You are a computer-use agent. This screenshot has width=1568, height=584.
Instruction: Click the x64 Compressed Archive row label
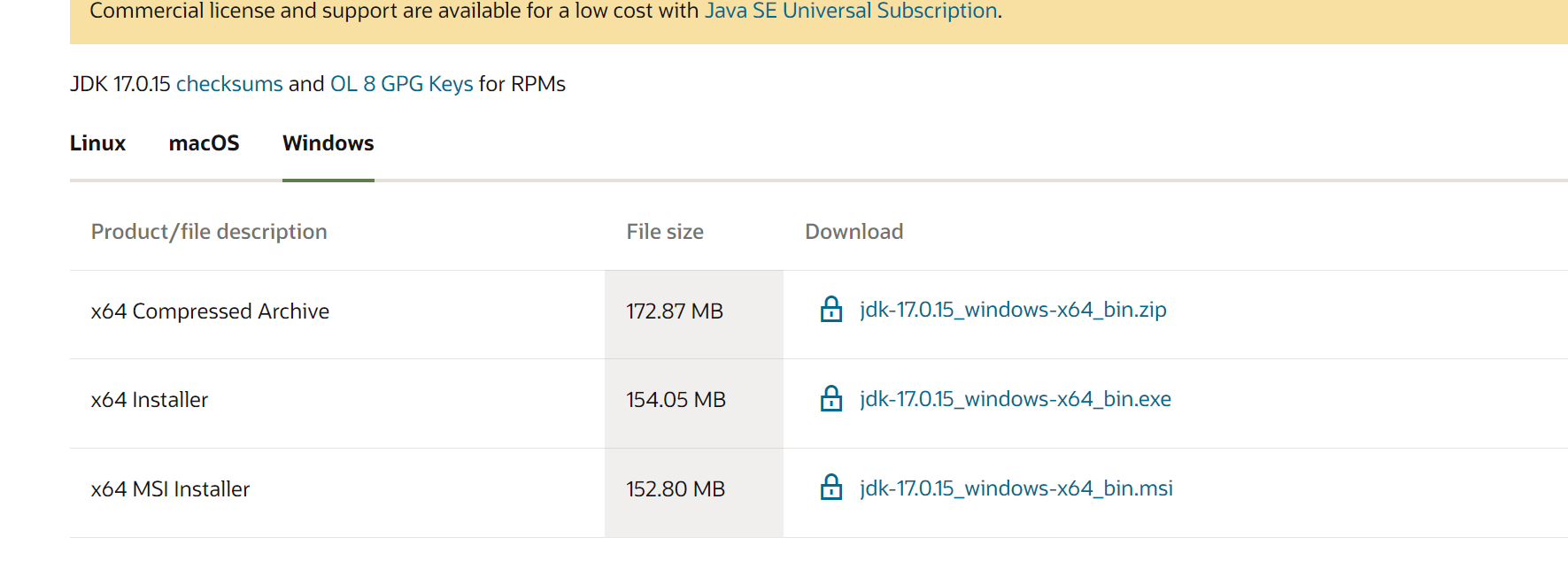210,311
